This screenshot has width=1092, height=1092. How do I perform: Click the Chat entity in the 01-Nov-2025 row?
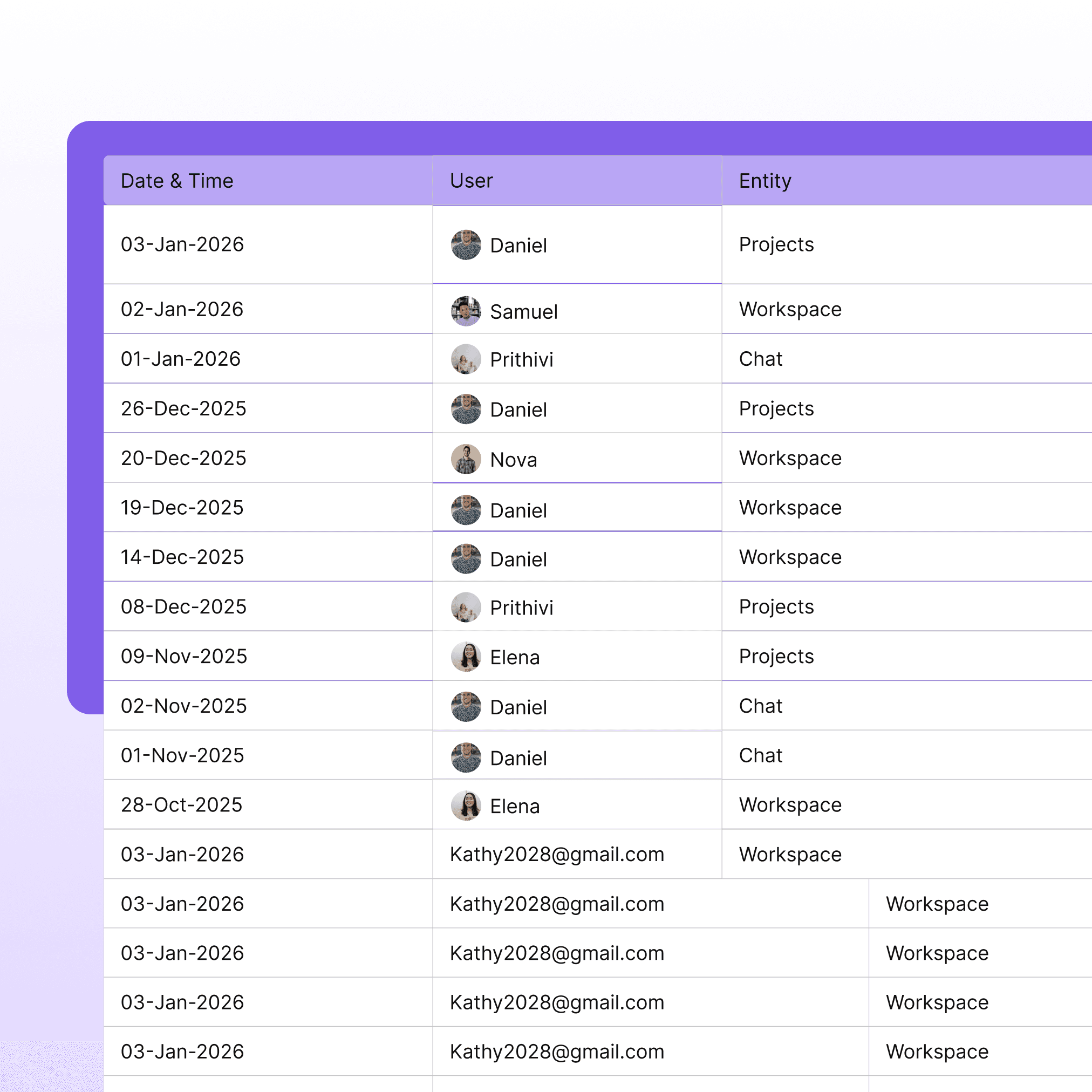coord(761,755)
